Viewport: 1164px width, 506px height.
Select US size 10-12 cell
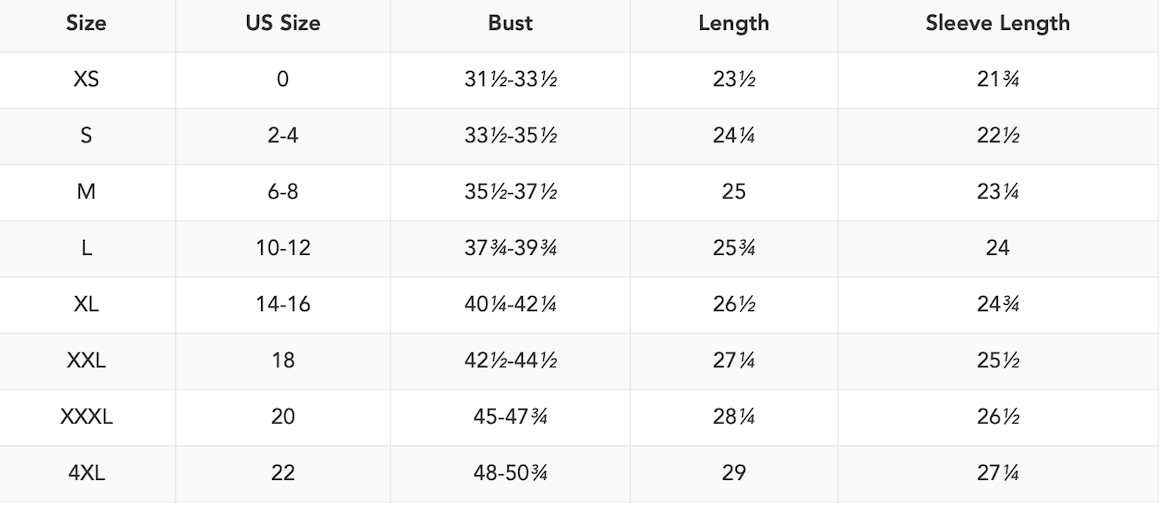283,248
